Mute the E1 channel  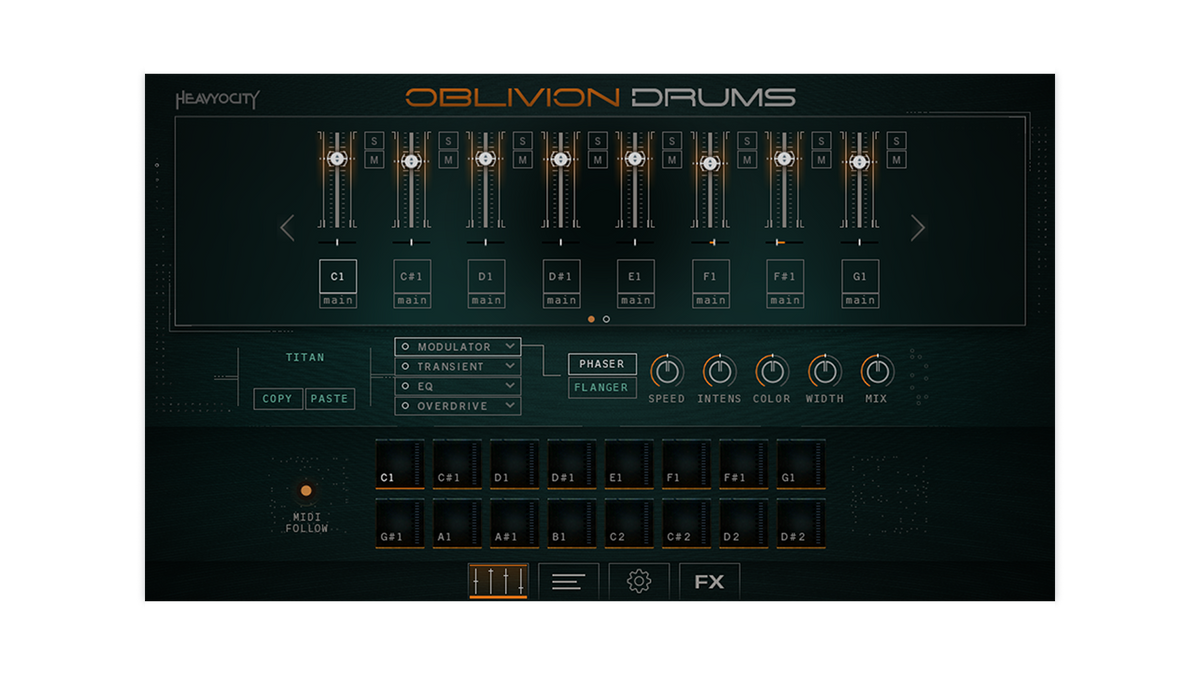pyautogui.click(x=672, y=160)
